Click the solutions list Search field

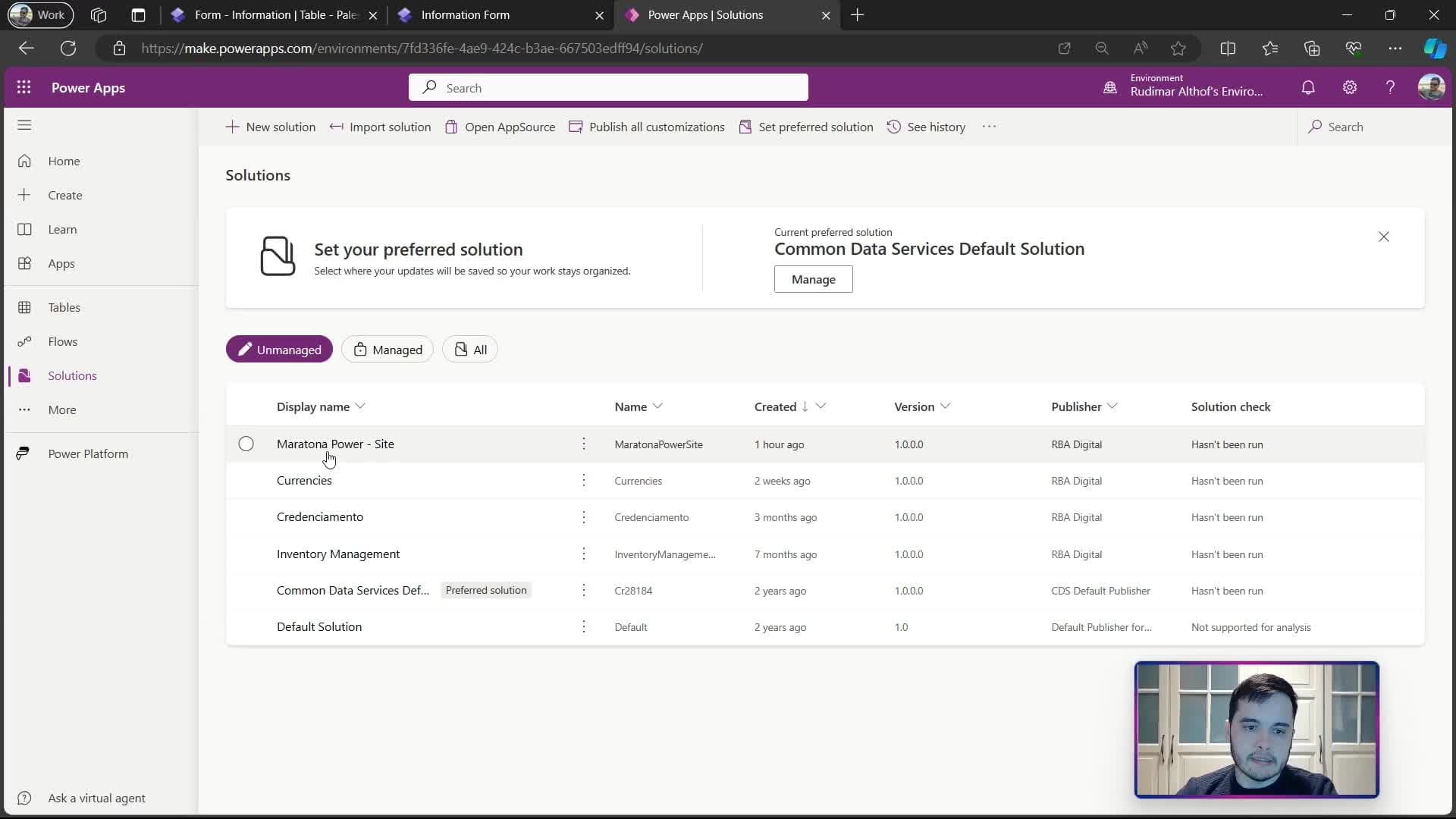coord(1373,127)
